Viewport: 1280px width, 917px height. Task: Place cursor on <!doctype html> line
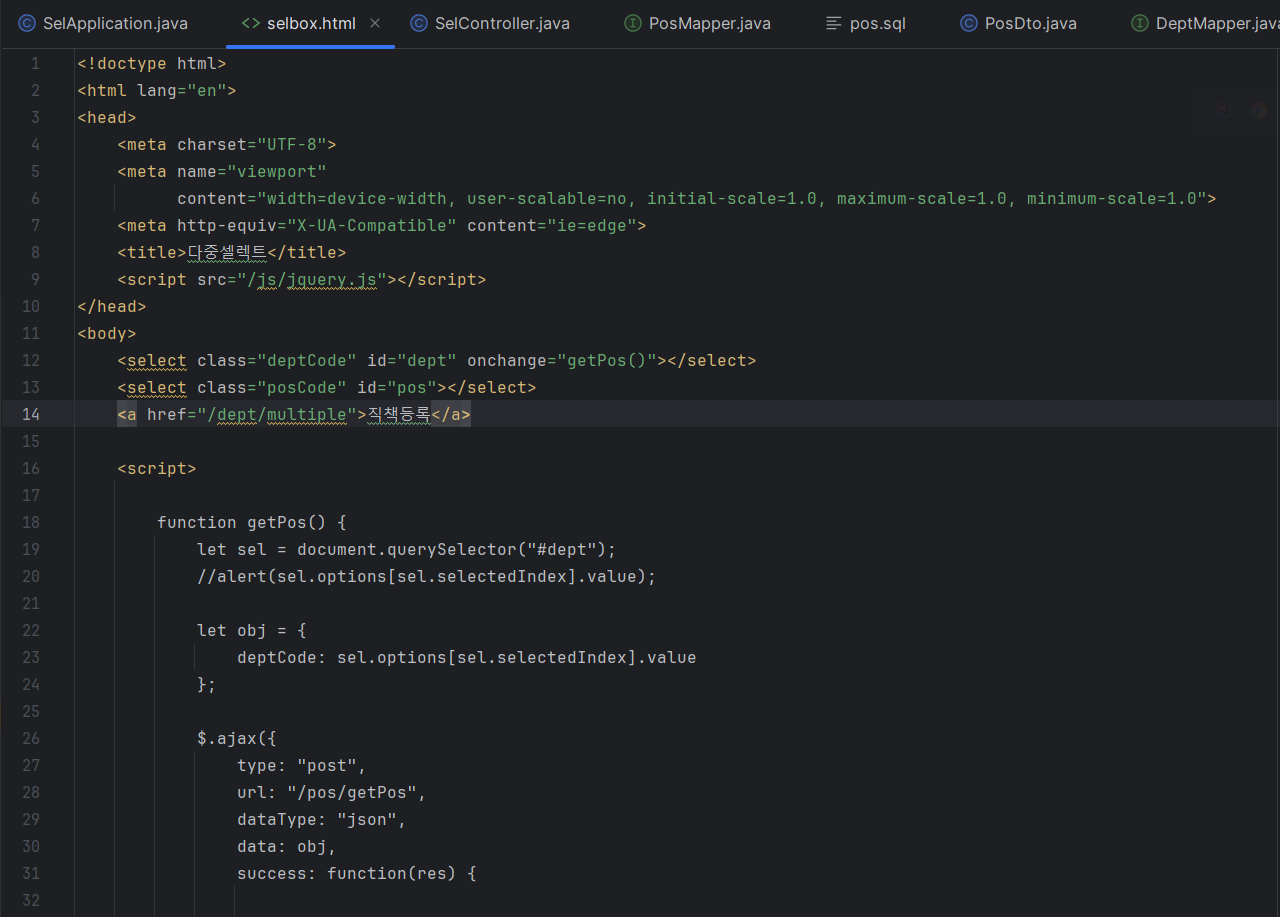pos(152,63)
